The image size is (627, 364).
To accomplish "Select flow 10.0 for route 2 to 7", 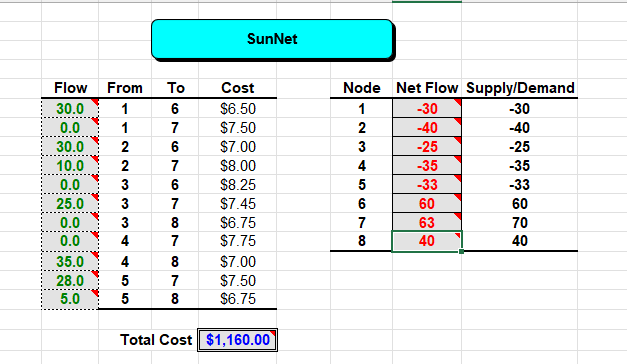I will (x=70, y=166).
